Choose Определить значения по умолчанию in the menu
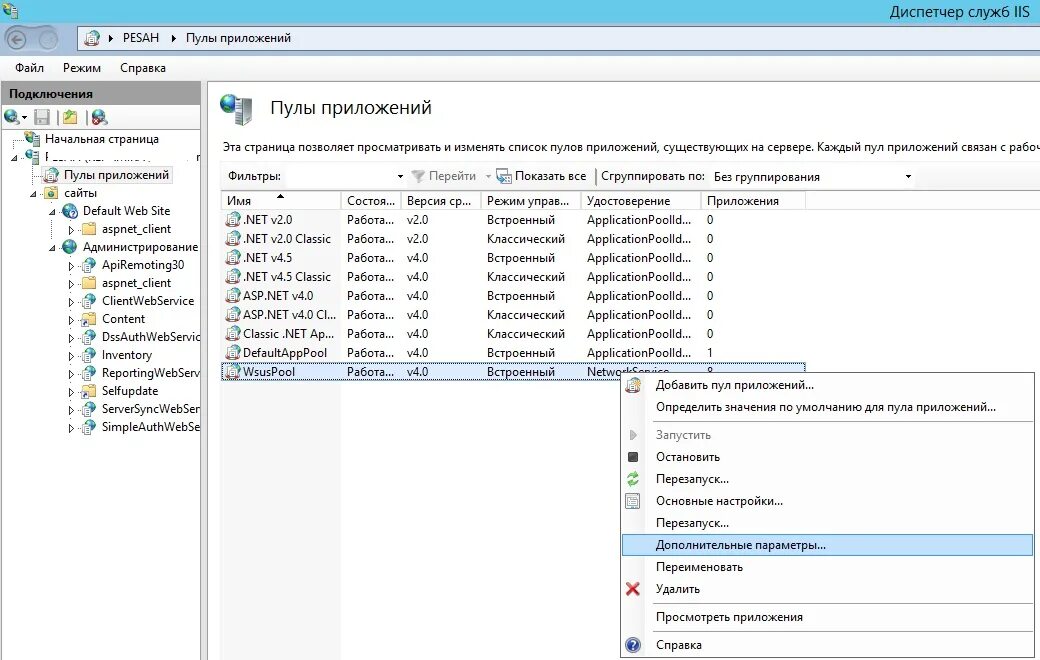The height and width of the screenshot is (660, 1040). (827, 407)
